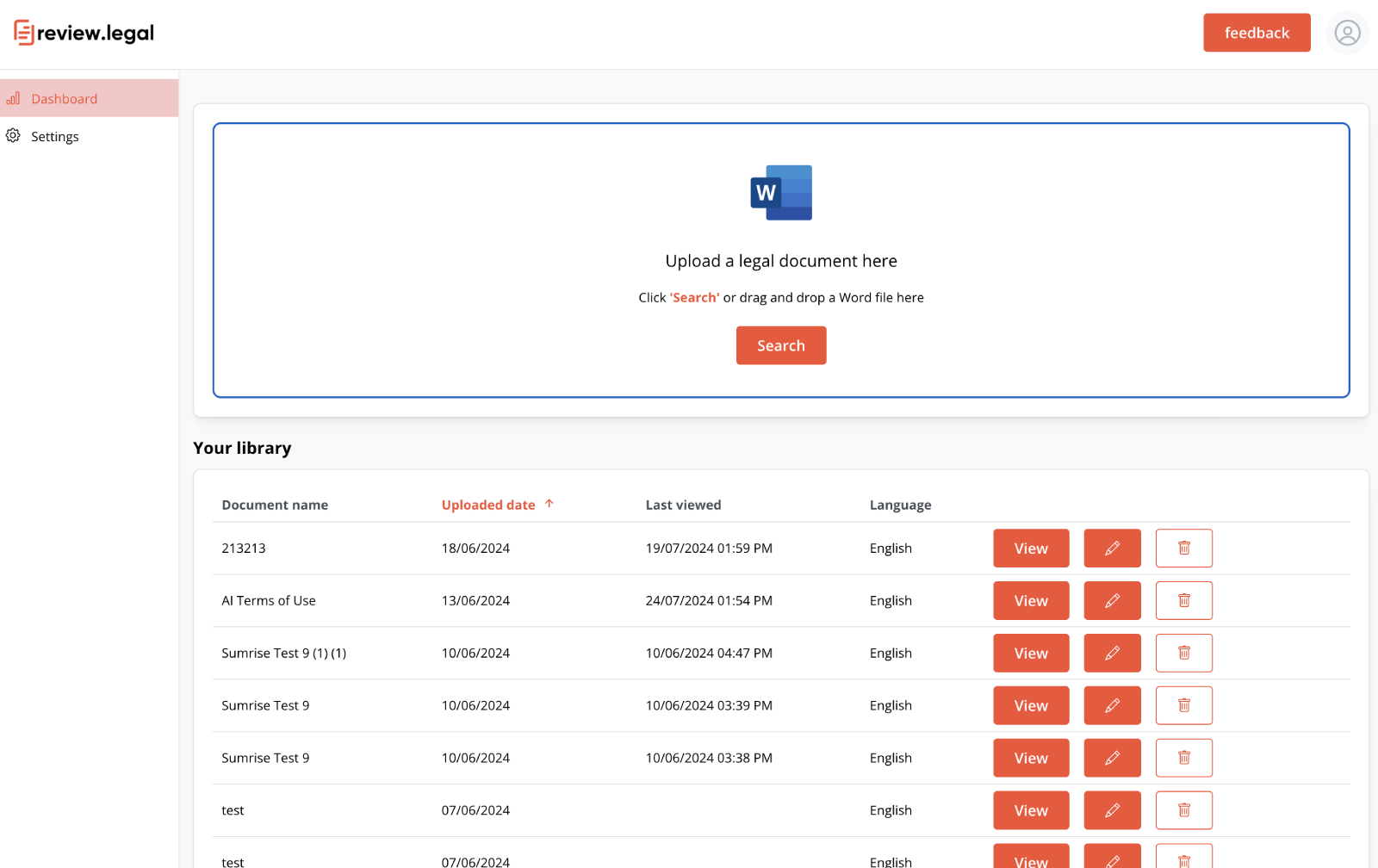The height and width of the screenshot is (868, 1378).
Task: Open the Dashboard sidebar item
Action: click(89, 98)
